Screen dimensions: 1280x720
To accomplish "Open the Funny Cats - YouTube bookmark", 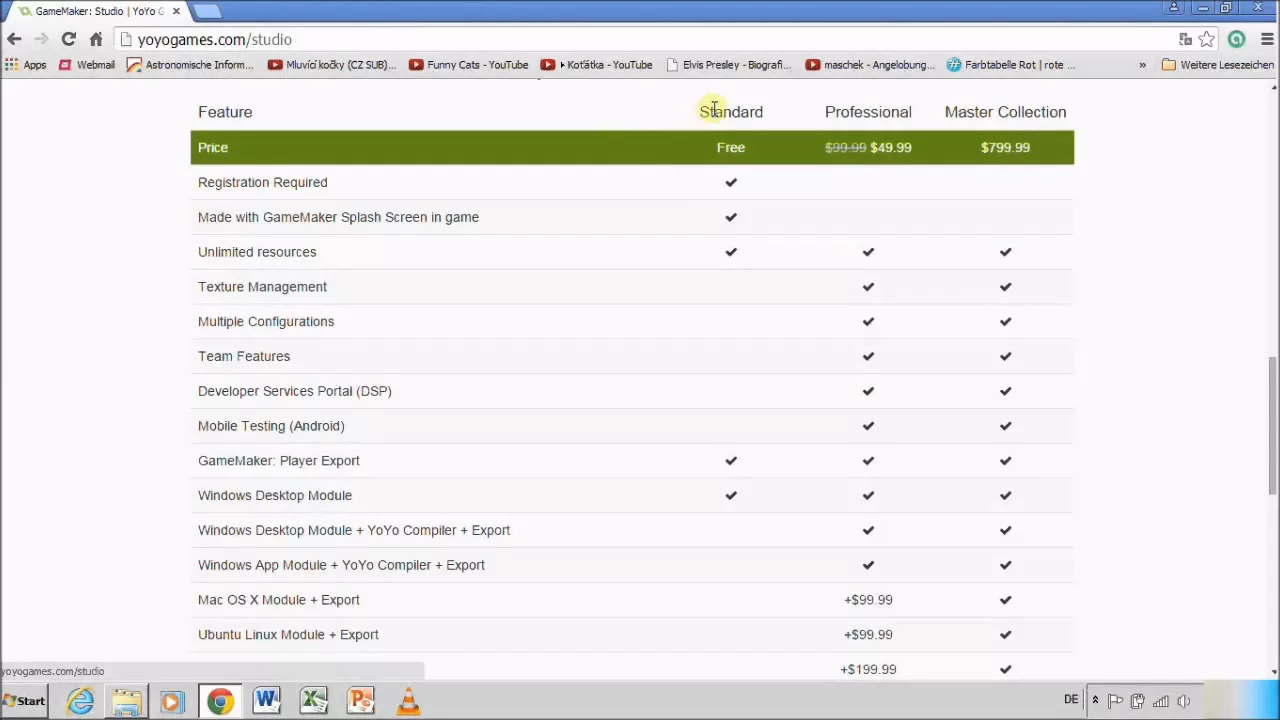I will (x=468, y=65).
